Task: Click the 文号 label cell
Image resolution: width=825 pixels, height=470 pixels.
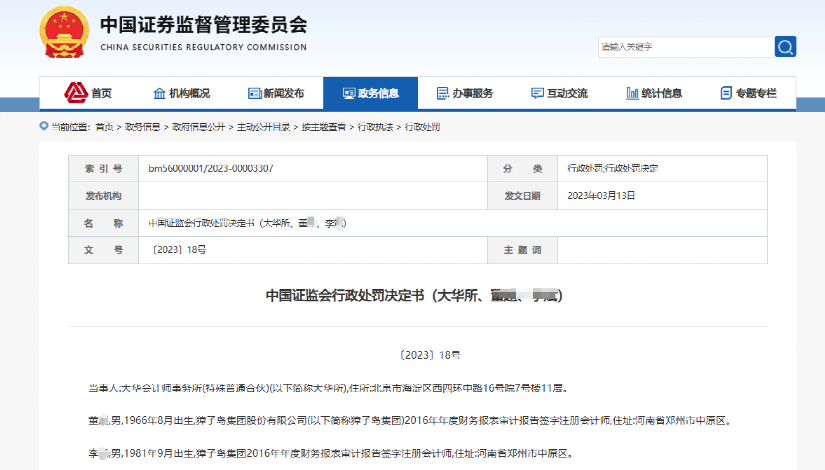Action: [x=104, y=250]
